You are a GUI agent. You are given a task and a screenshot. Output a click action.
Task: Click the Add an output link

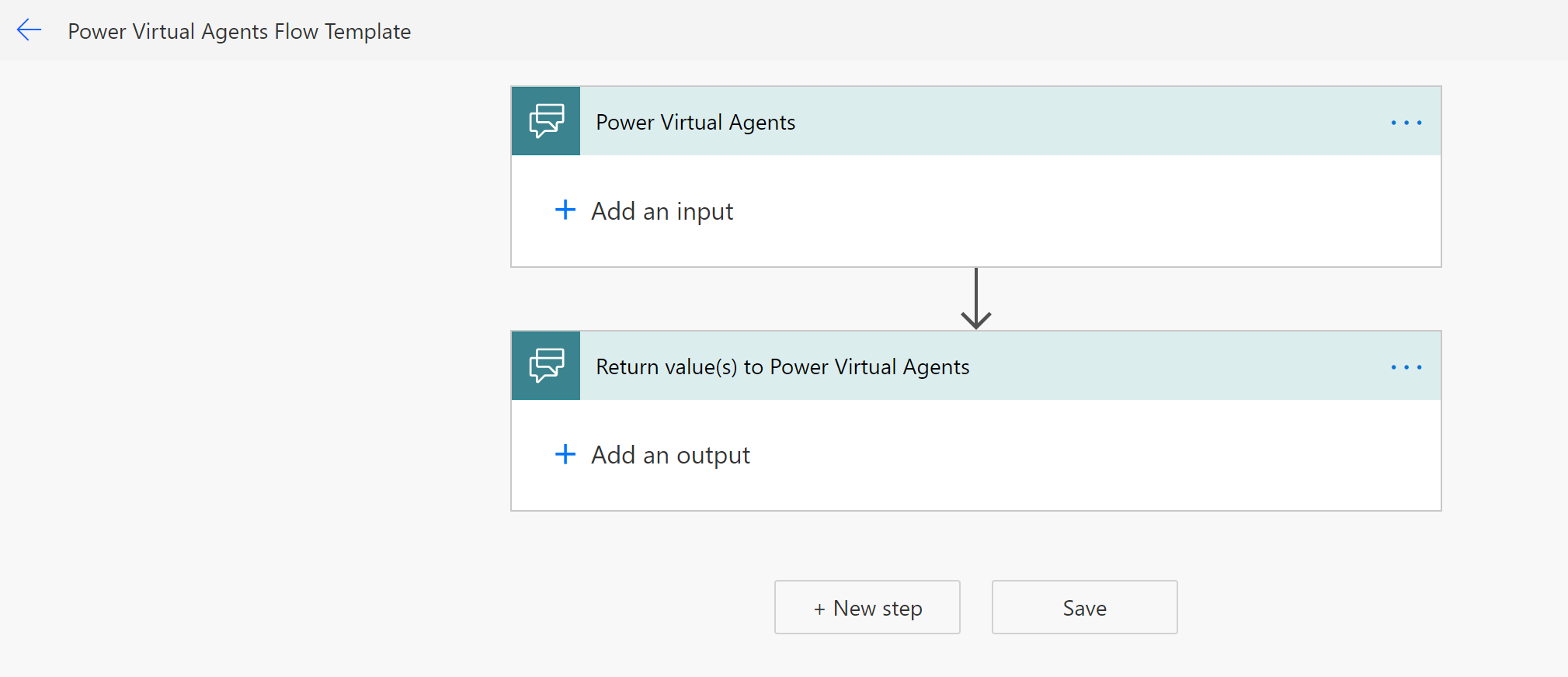point(670,455)
